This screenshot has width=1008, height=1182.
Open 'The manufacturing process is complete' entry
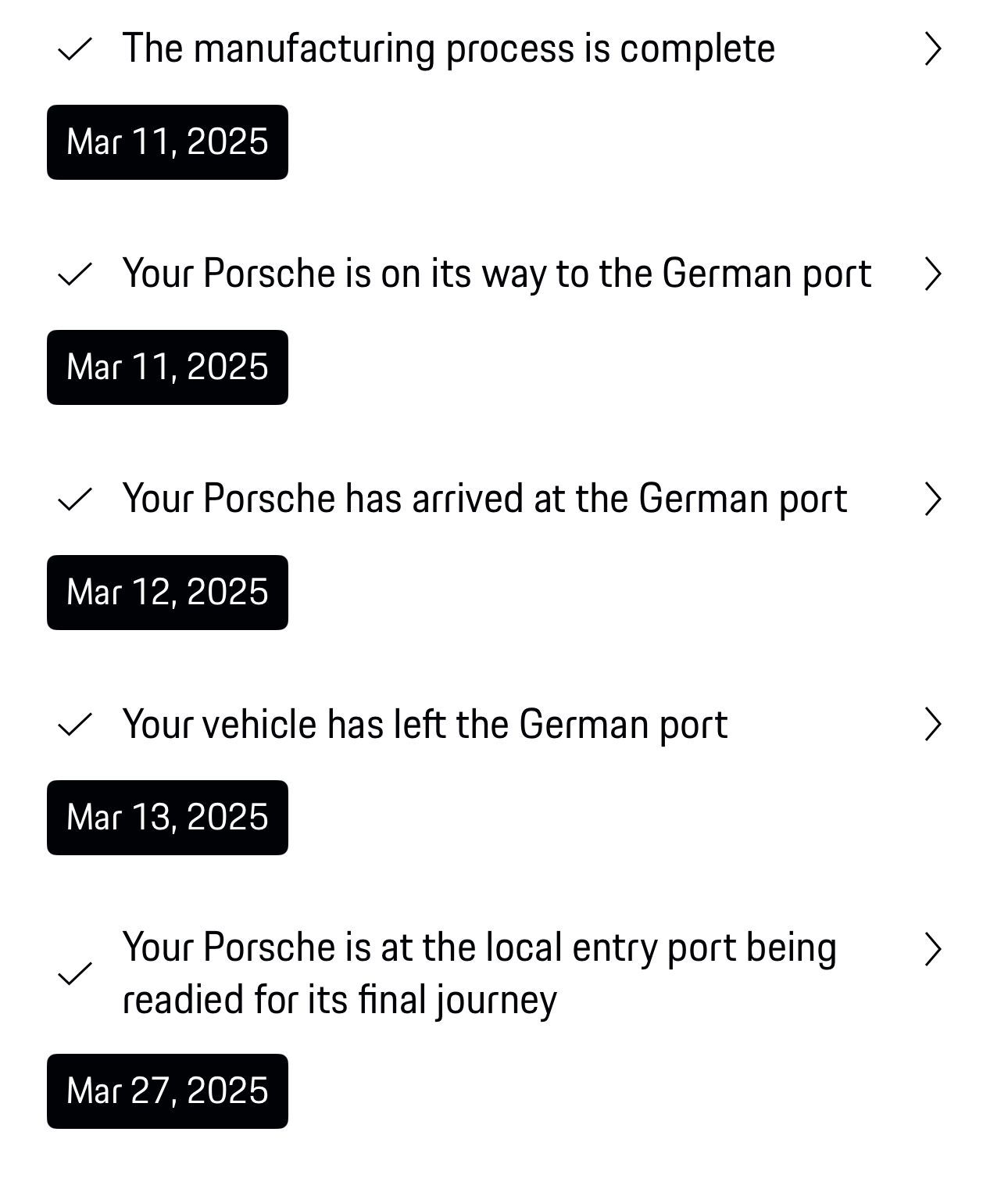(x=449, y=49)
